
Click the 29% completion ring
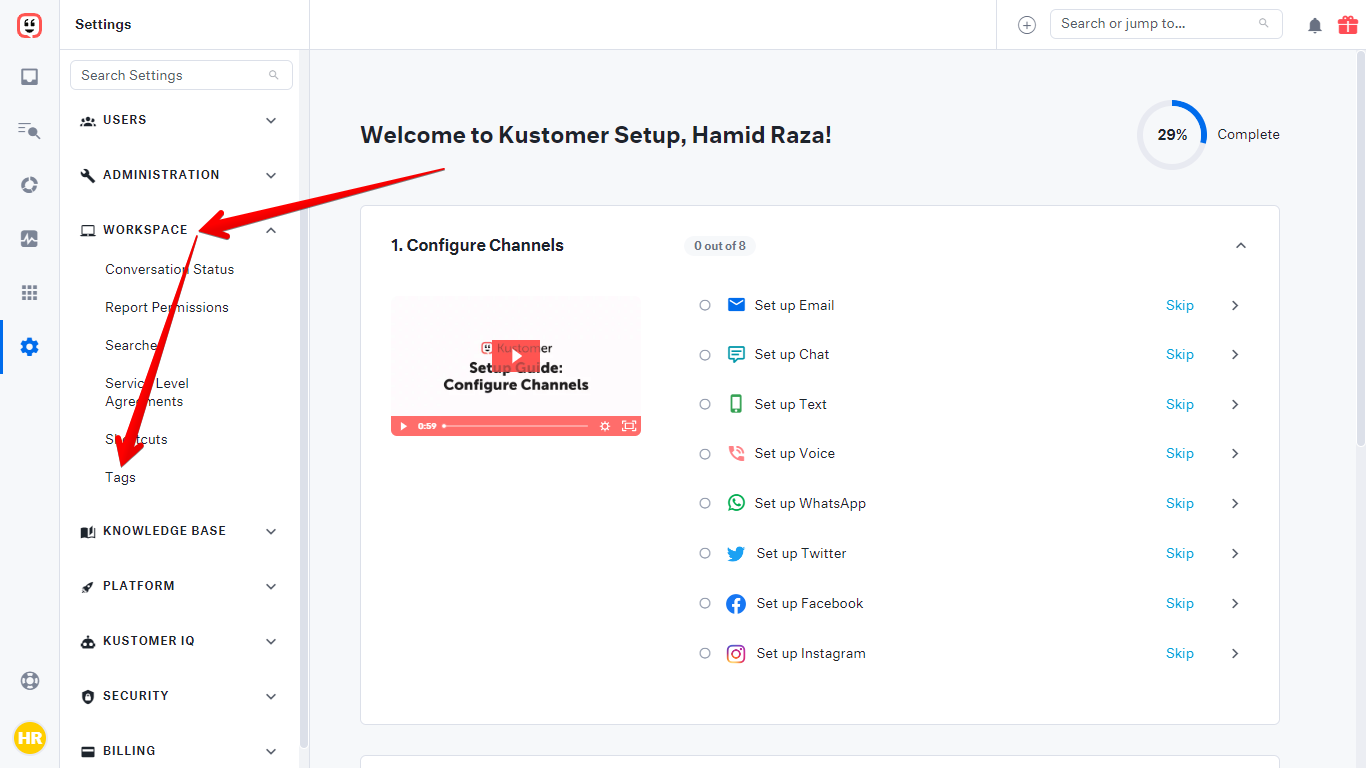point(1172,134)
